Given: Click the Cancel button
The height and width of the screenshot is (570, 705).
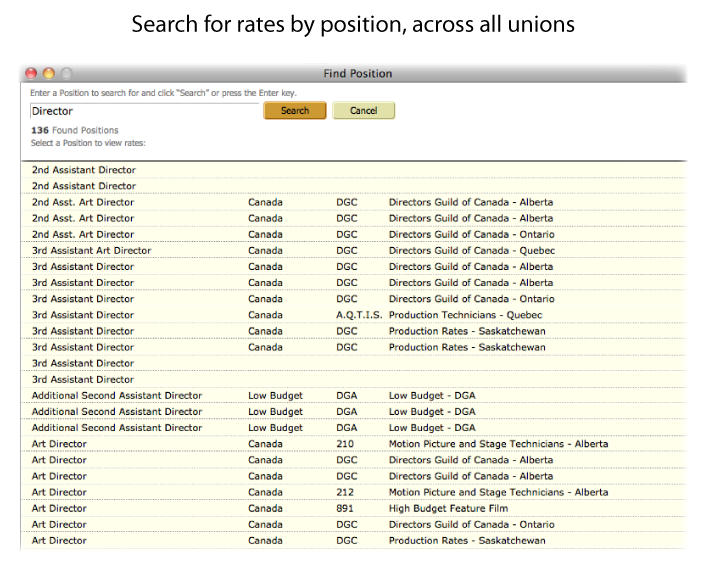Looking at the screenshot, I should point(363,111).
